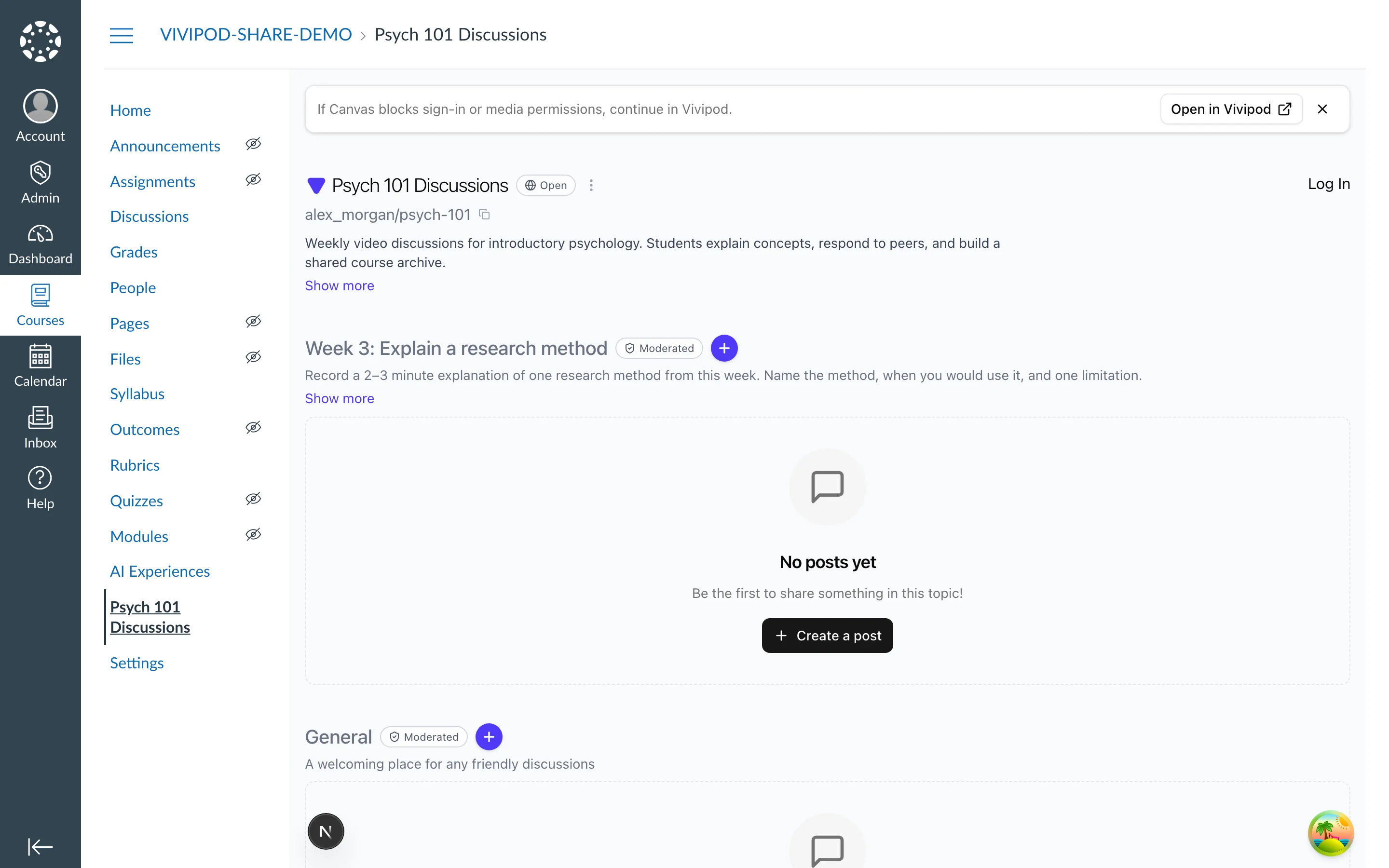Open Discussions in course navigation
This screenshot has width=1389, height=868.
tap(149, 217)
